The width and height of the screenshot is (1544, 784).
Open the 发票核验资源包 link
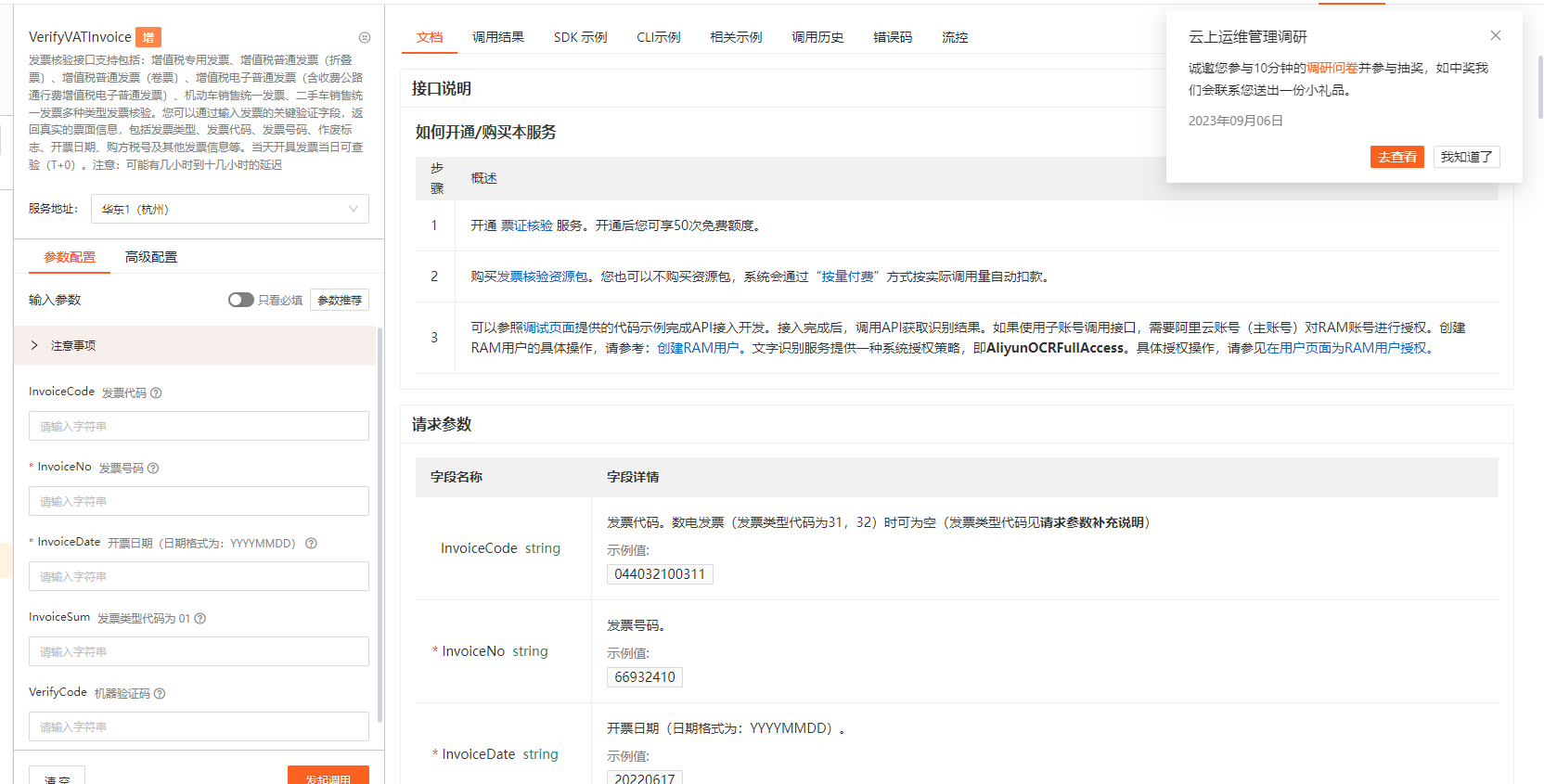click(x=543, y=276)
